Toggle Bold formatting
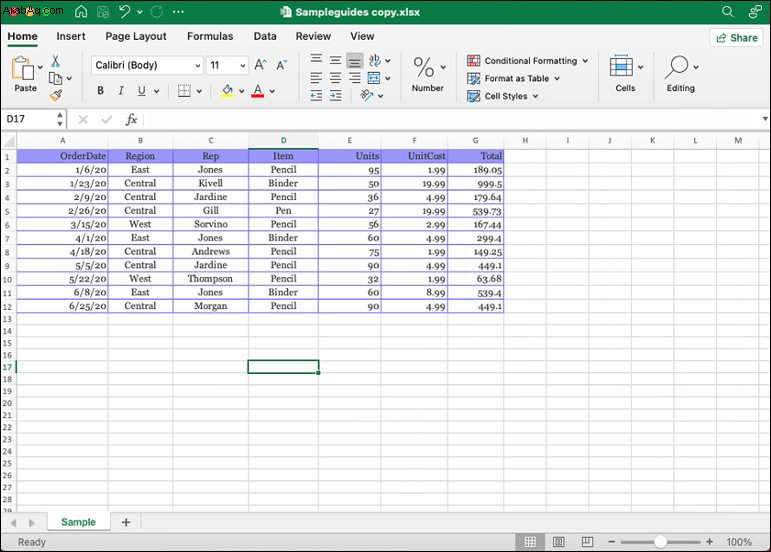Viewport: 771px width, 552px height. (x=100, y=90)
